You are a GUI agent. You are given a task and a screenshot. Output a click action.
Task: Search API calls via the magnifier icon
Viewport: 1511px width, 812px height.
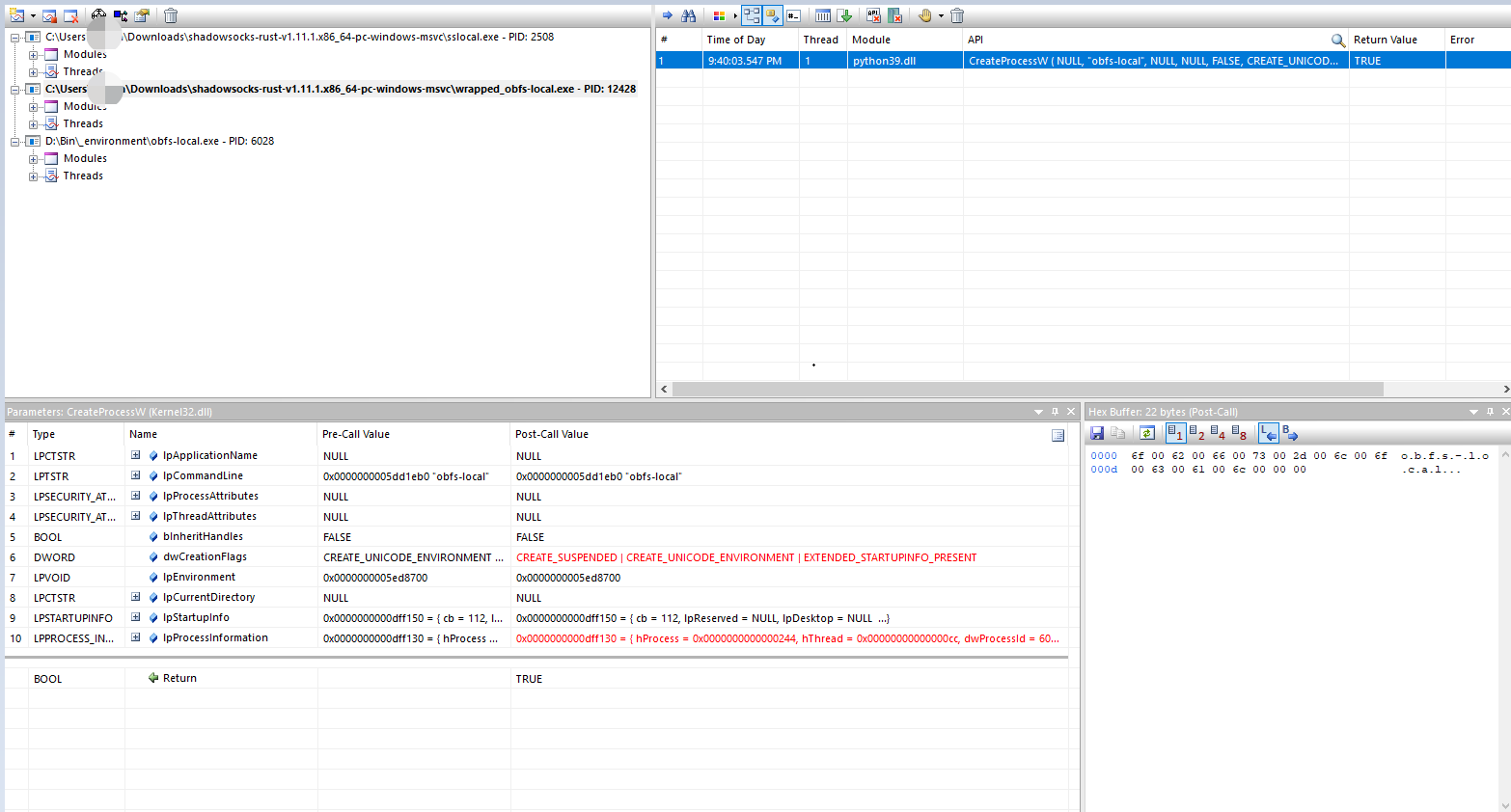pos(1337,41)
